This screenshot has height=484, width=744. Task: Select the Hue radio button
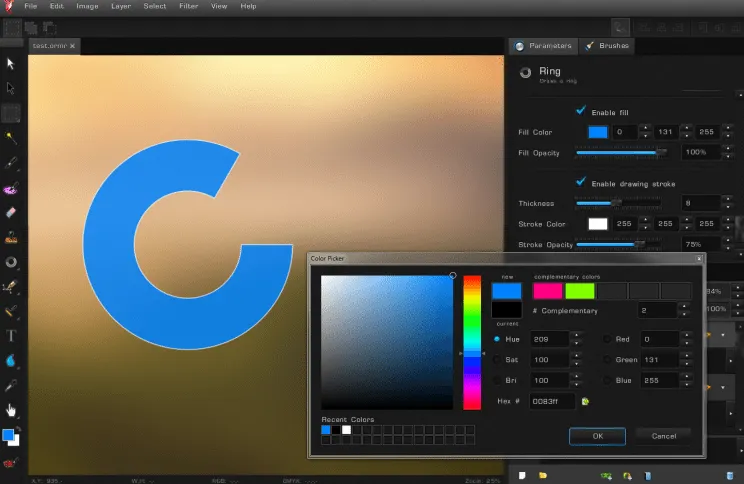(497, 339)
